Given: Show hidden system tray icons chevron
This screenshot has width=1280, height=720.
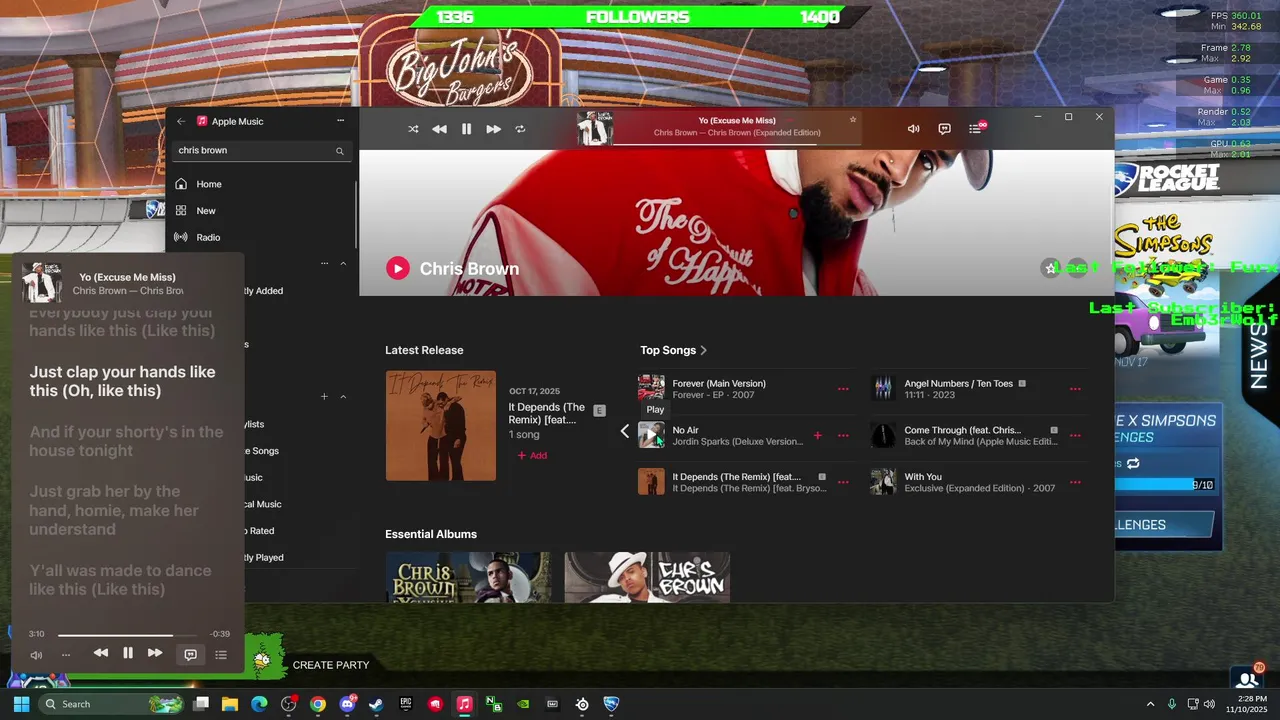Looking at the screenshot, I should pos(1150,704).
